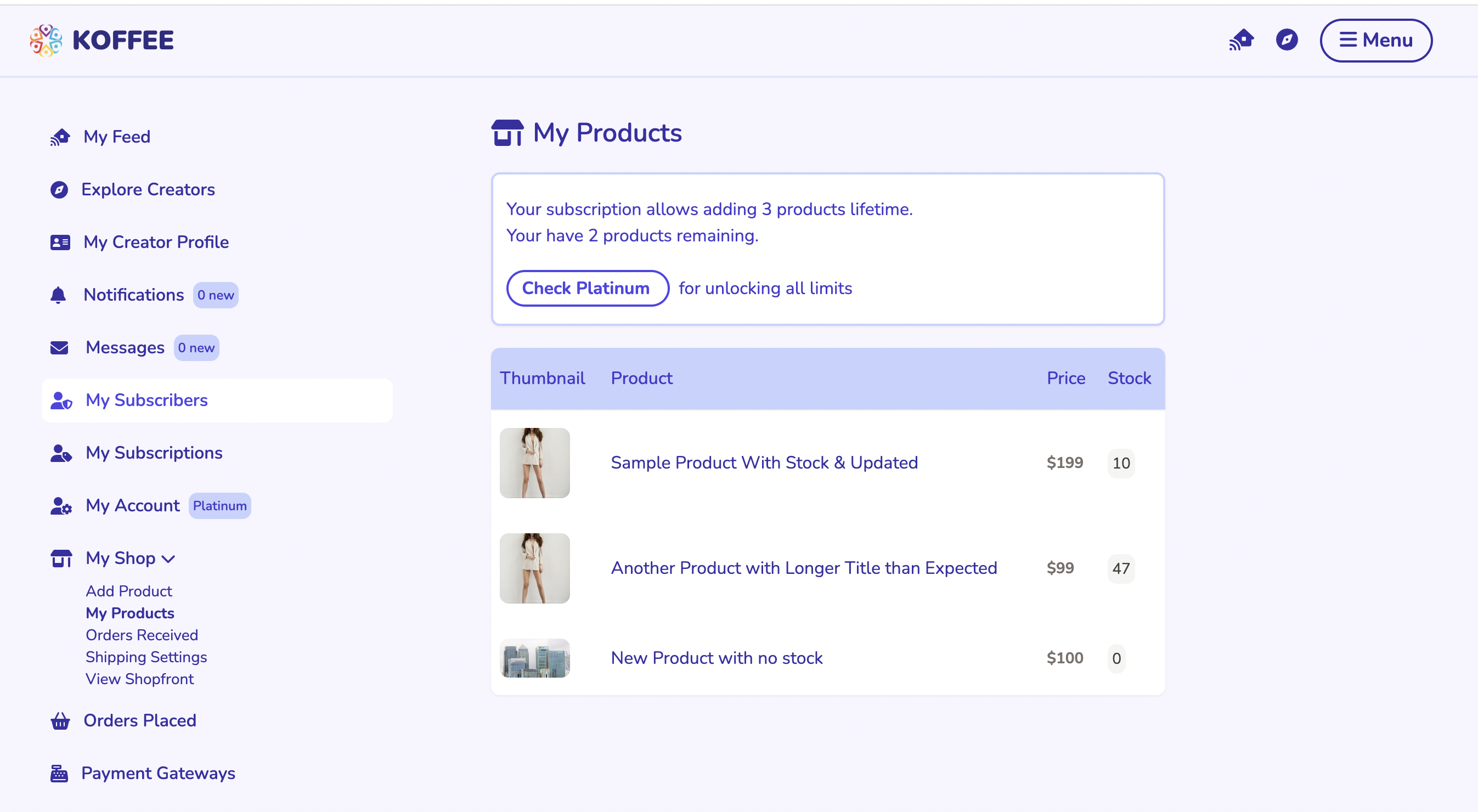Select the My Feed sidebar icon

(60, 137)
